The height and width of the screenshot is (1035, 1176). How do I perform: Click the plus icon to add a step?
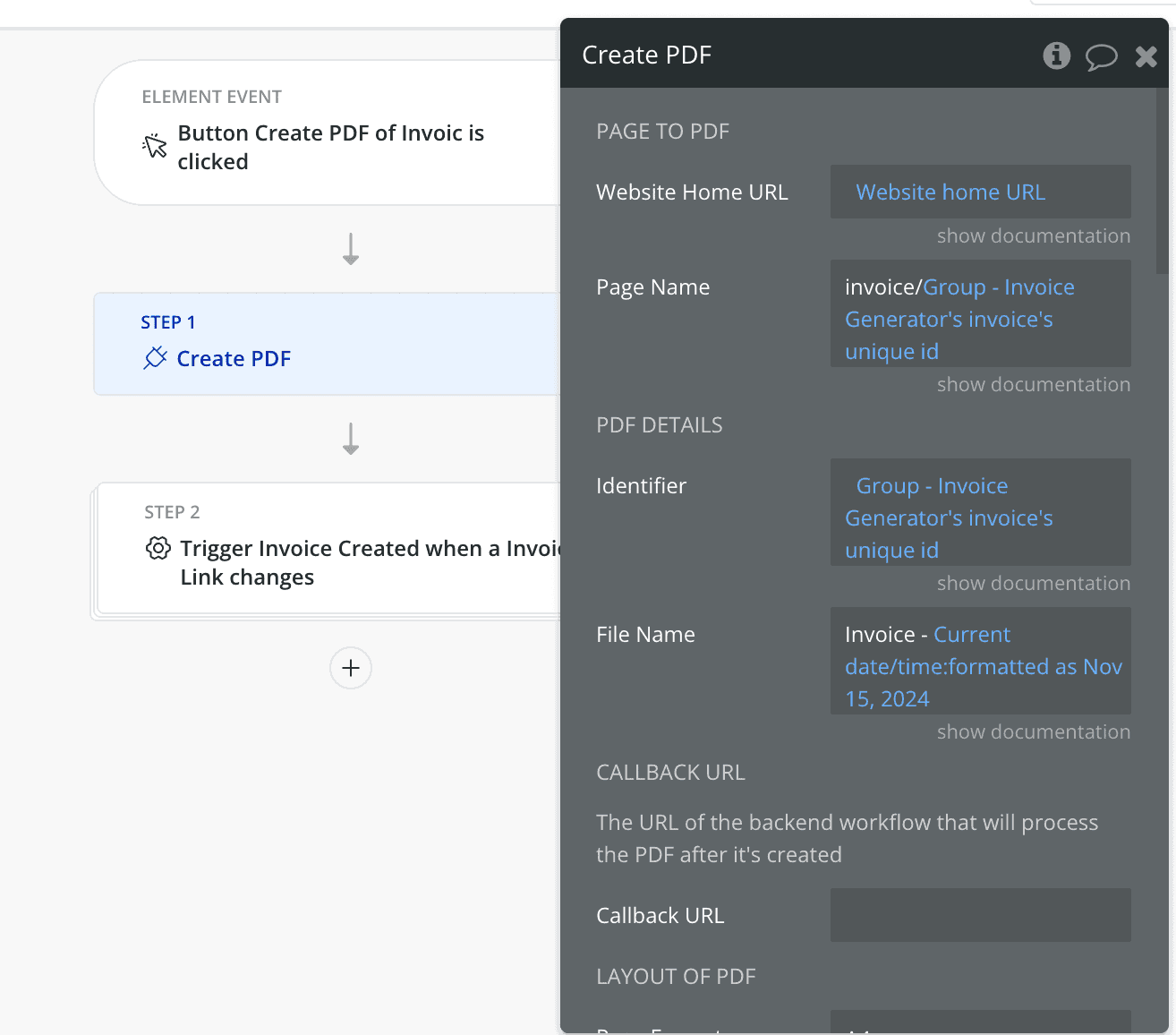point(351,668)
